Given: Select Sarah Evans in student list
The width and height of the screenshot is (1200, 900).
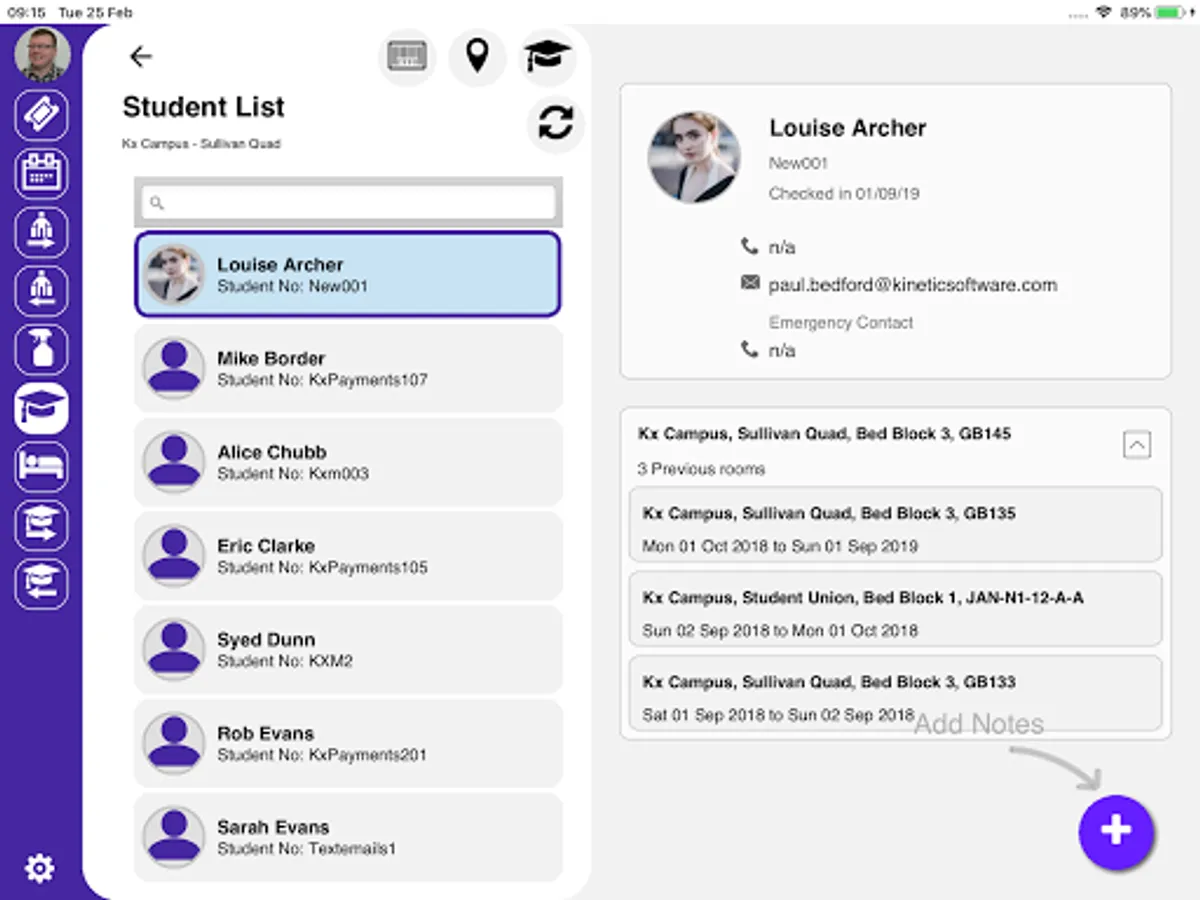Looking at the screenshot, I should click(x=348, y=837).
